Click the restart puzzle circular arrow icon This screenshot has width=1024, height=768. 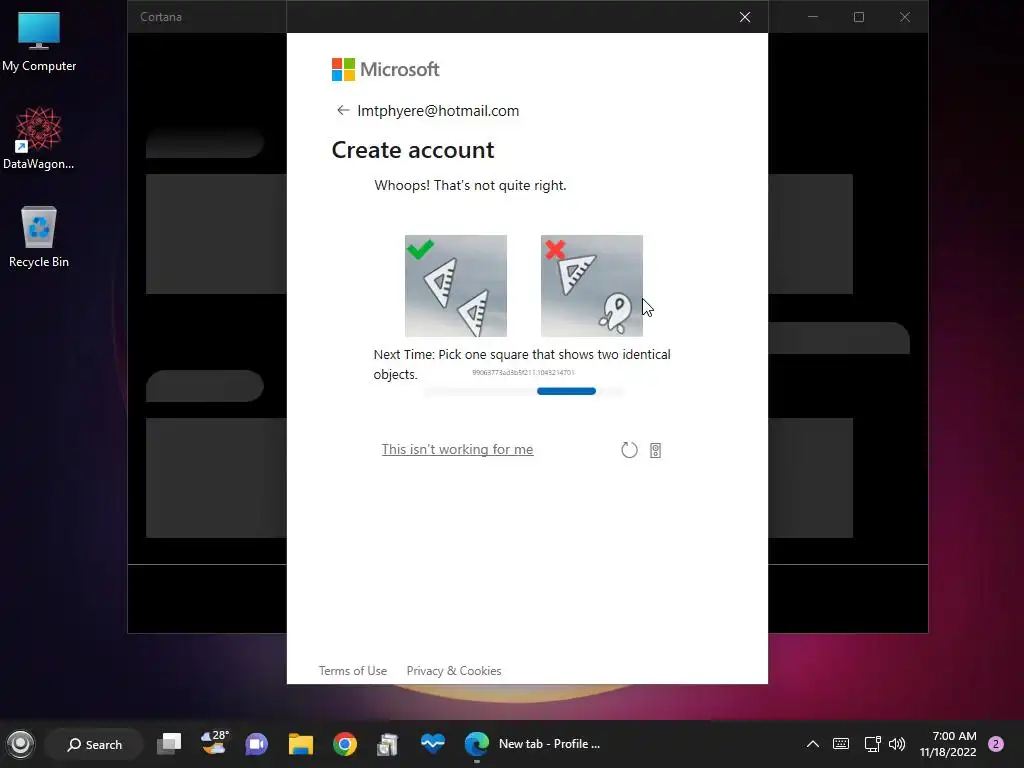629,450
